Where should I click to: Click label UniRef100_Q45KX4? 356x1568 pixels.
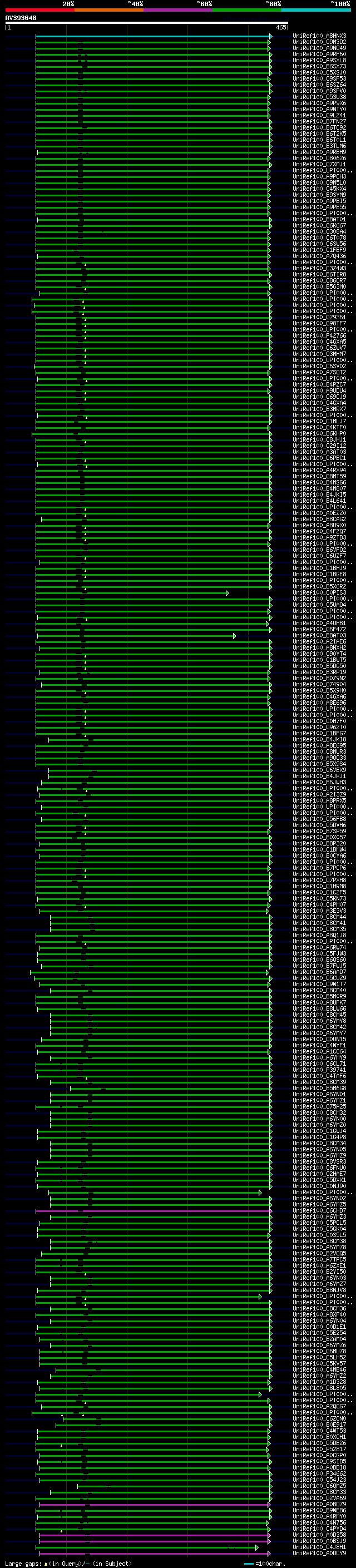click(x=319, y=189)
